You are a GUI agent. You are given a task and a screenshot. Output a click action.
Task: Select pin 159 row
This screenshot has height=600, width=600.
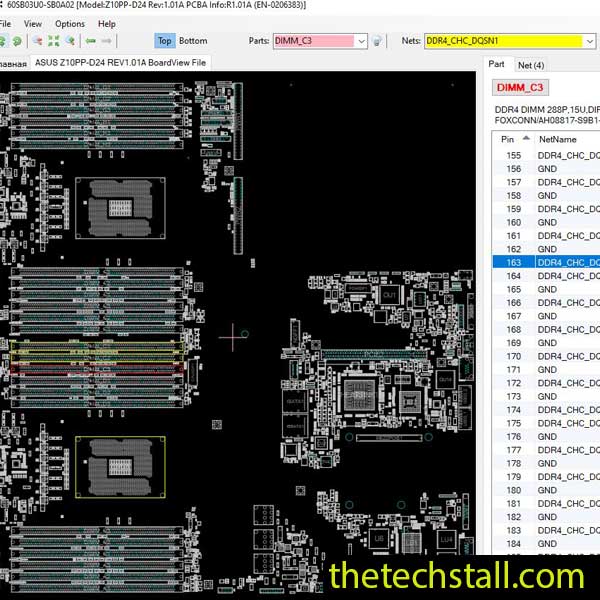click(546, 209)
